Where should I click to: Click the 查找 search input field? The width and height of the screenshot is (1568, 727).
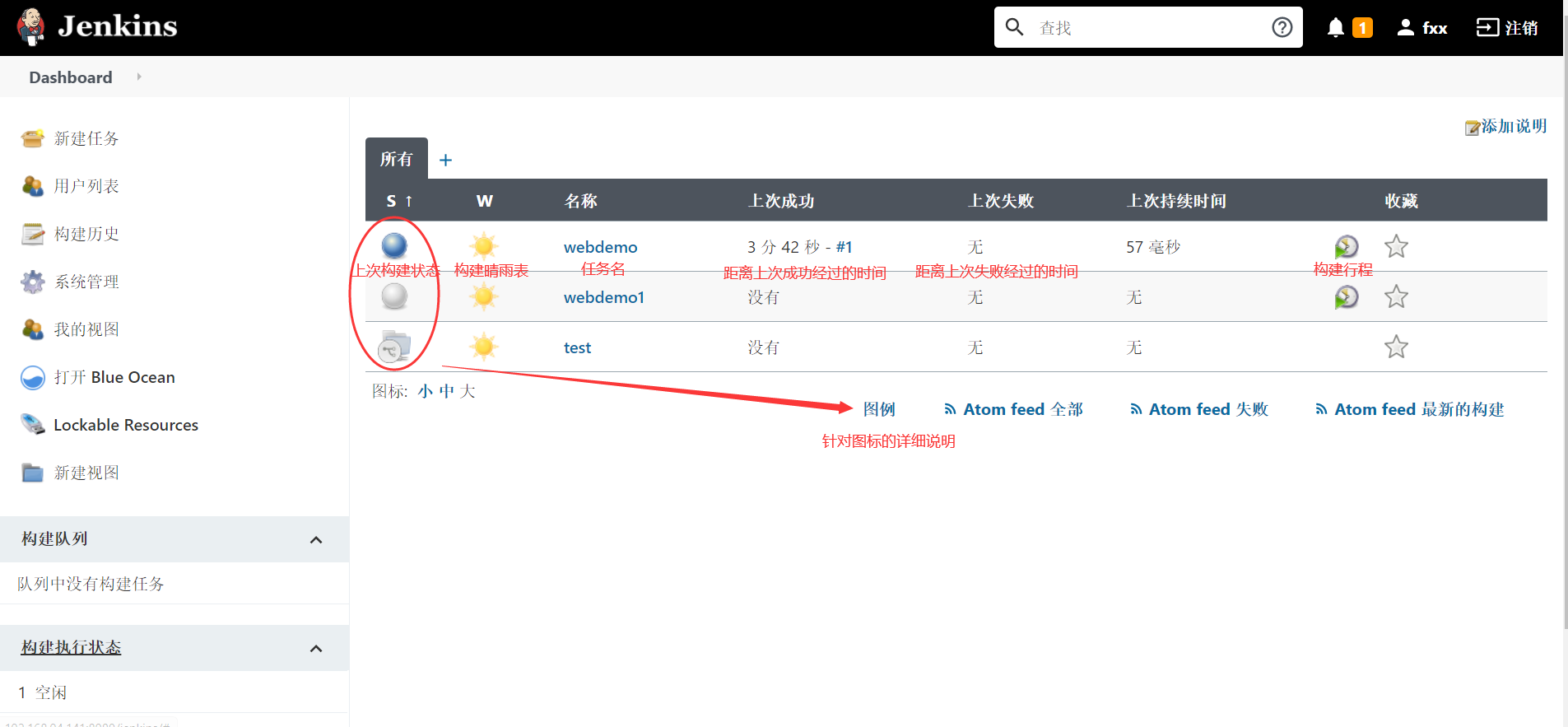pos(1148,28)
